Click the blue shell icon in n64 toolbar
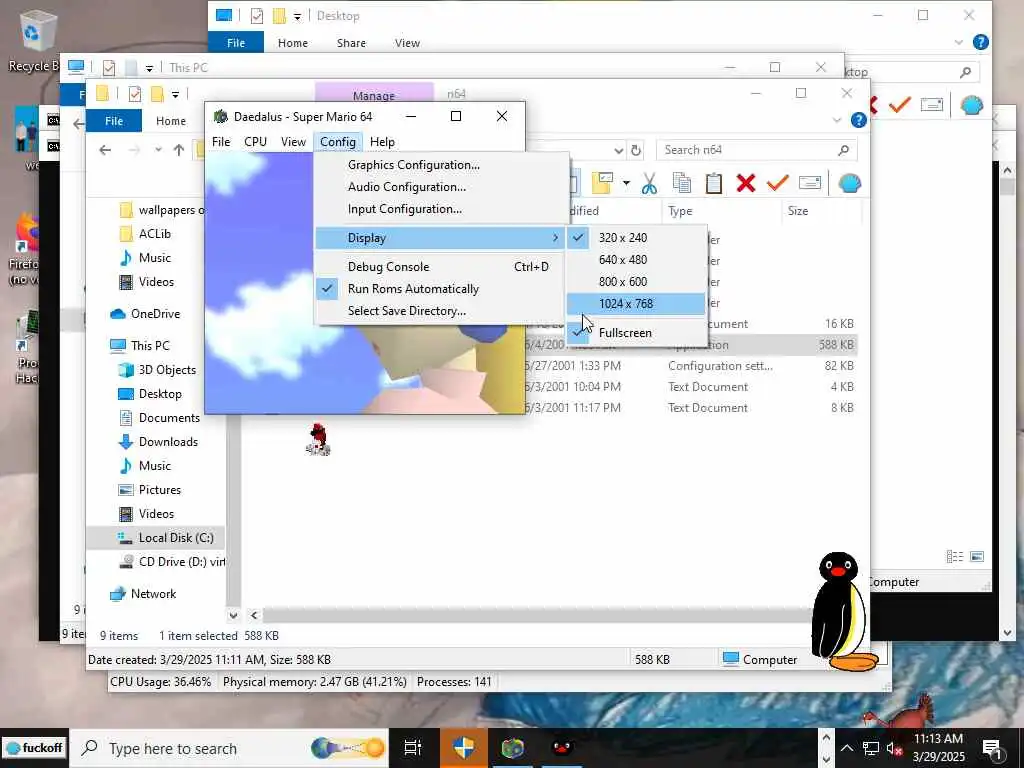This screenshot has width=1024, height=768. point(850,184)
